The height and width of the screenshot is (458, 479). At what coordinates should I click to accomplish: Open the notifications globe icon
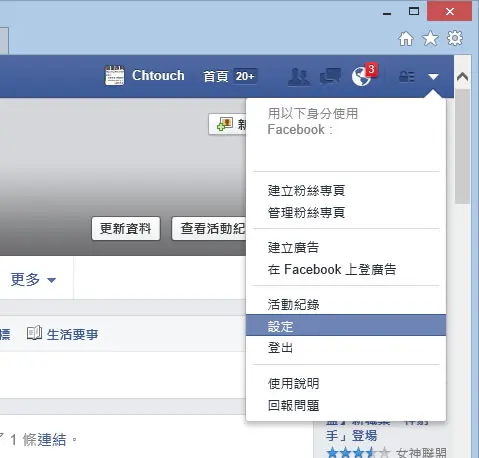362,77
